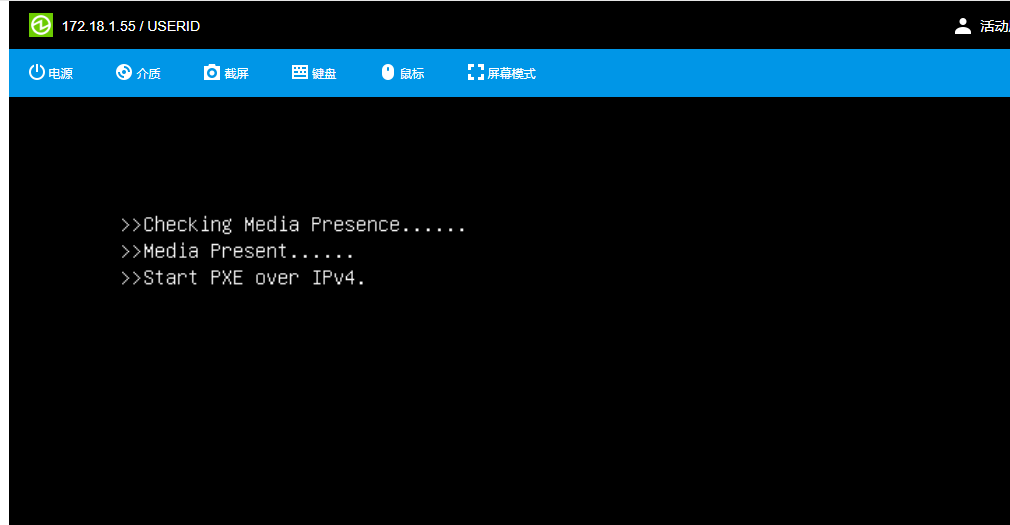Focus the empty console area below the text
This screenshot has height=525, width=1010.
pyautogui.click(x=500, y=420)
